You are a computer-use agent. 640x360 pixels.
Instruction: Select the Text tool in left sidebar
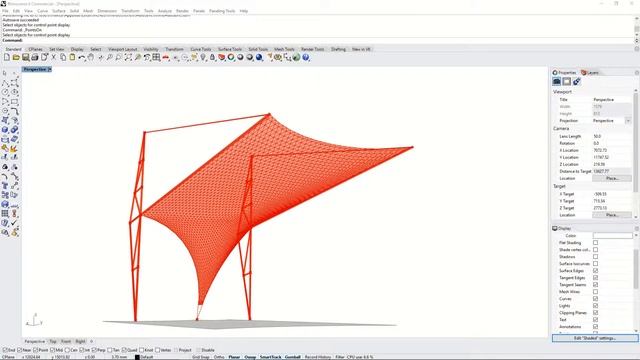click(x=5, y=185)
